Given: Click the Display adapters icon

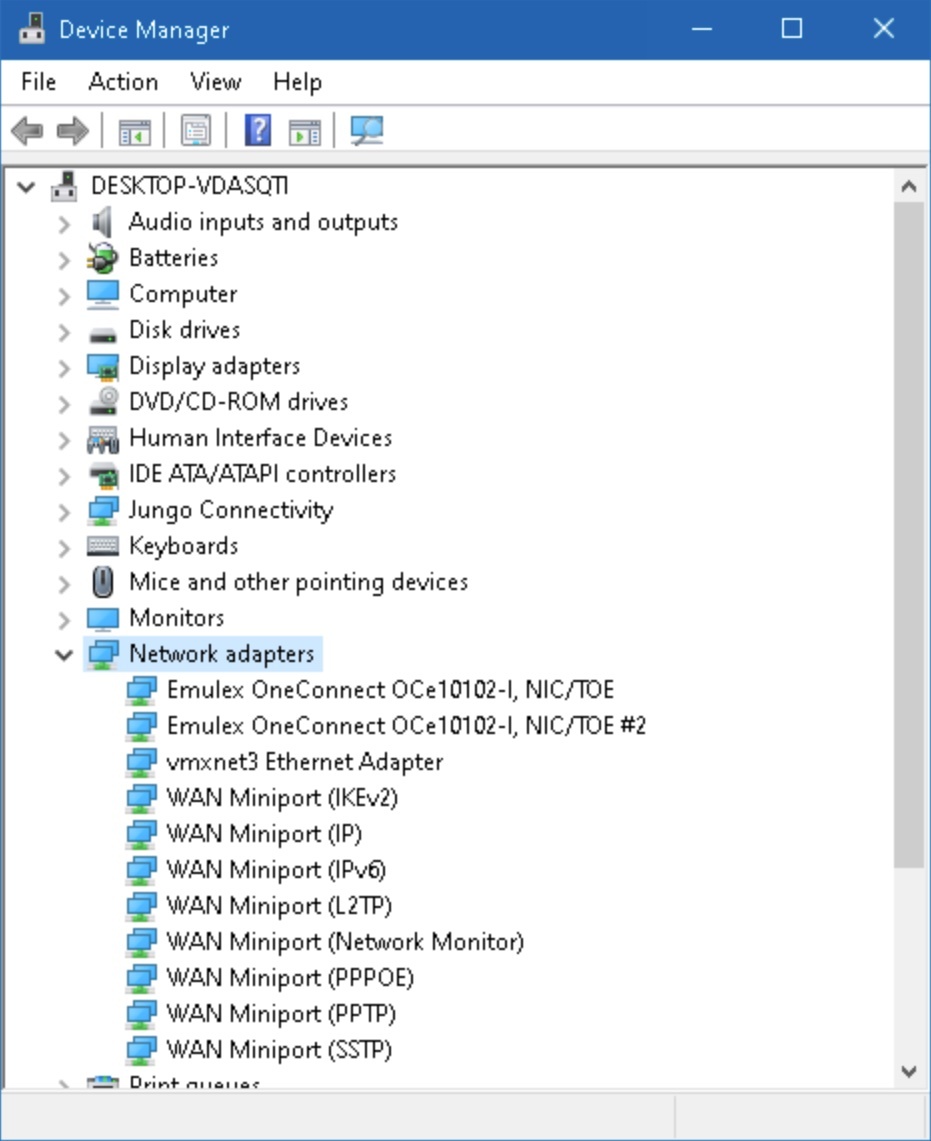Looking at the screenshot, I should [103, 366].
